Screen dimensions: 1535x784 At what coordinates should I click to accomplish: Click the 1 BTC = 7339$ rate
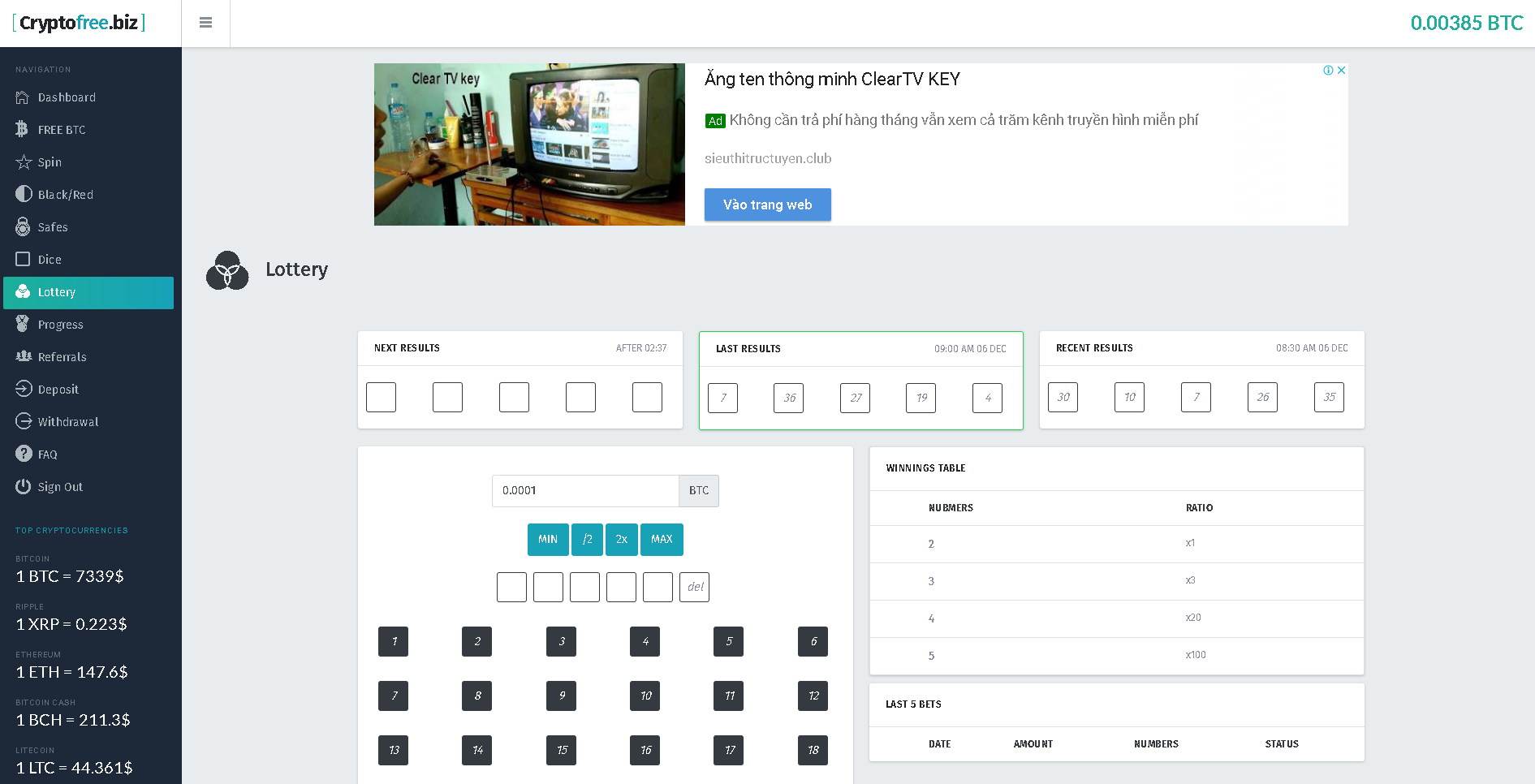(70, 576)
